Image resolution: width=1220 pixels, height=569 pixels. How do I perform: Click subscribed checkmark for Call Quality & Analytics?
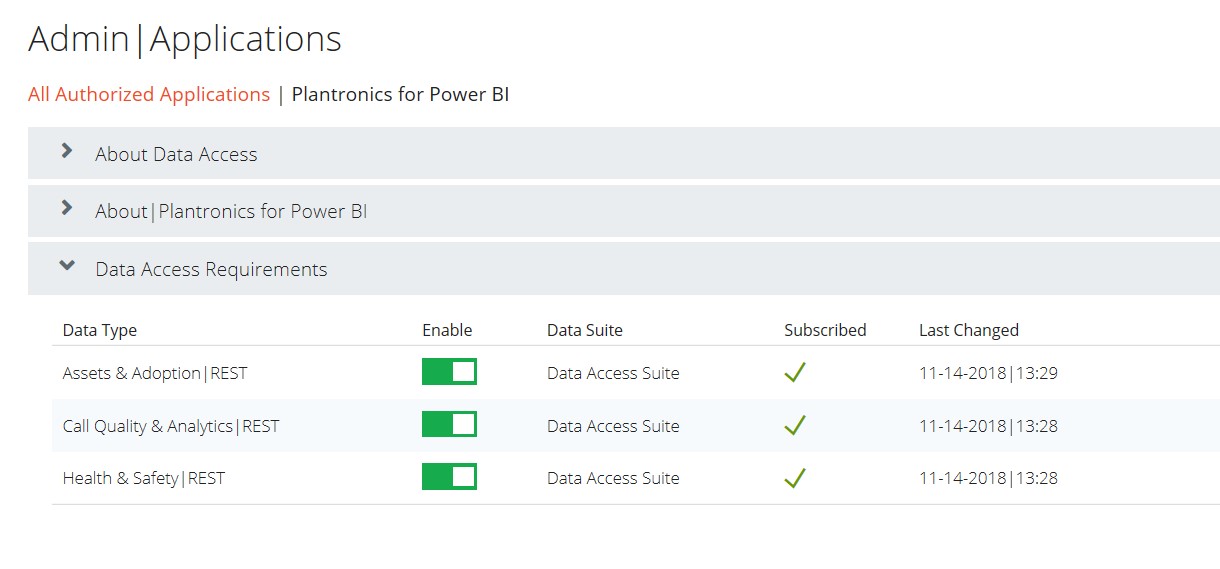coord(795,425)
